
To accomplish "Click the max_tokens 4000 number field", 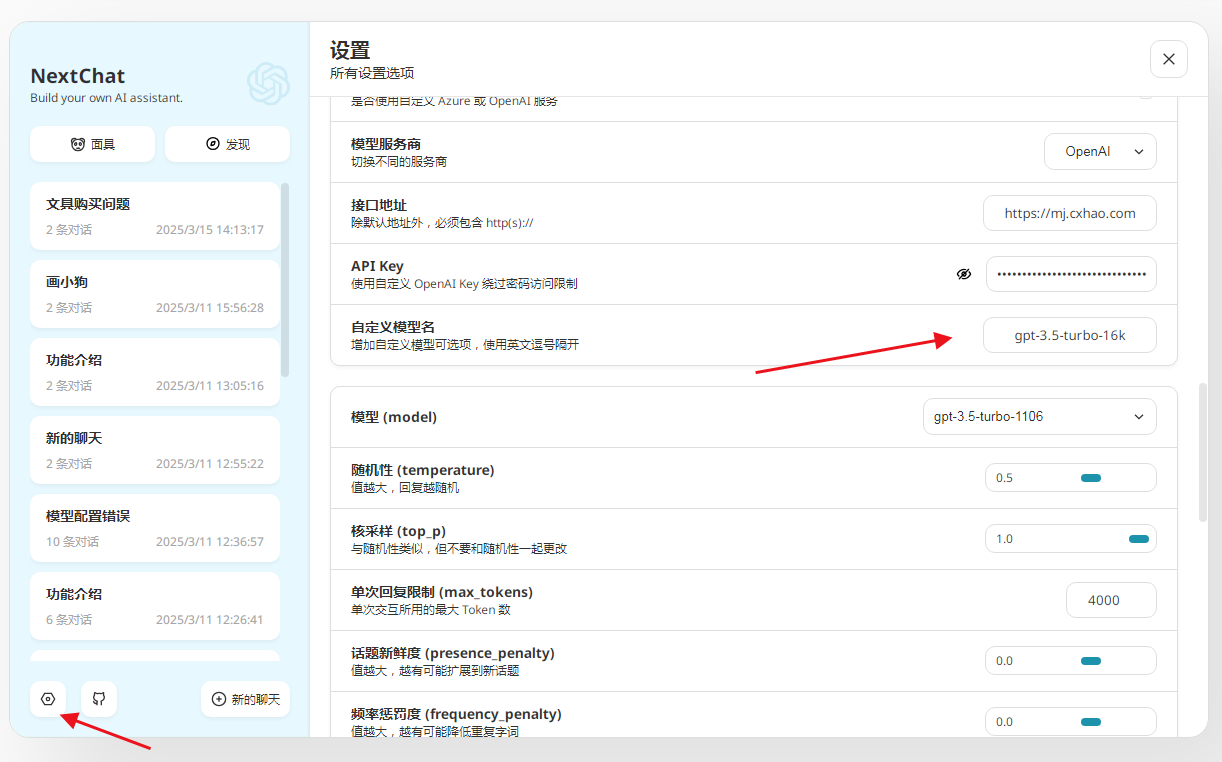I will coord(1111,600).
